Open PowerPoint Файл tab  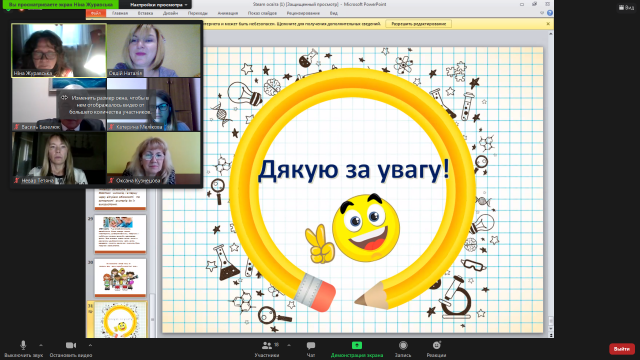[x=96, y=13]
